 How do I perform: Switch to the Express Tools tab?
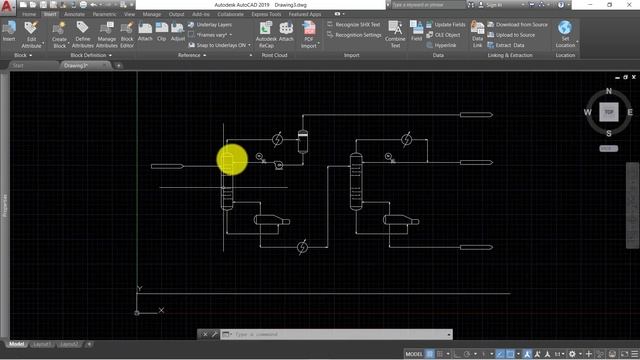coord(266,14)
